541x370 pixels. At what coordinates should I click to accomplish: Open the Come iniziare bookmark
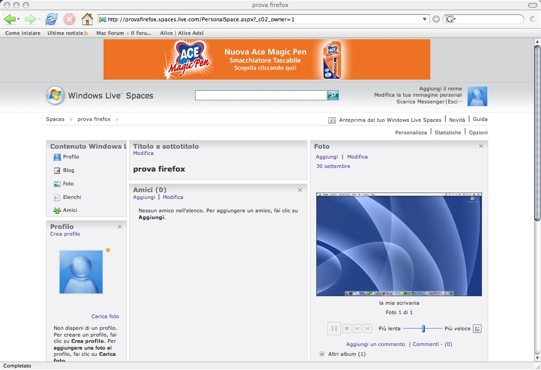click(23, 33)
